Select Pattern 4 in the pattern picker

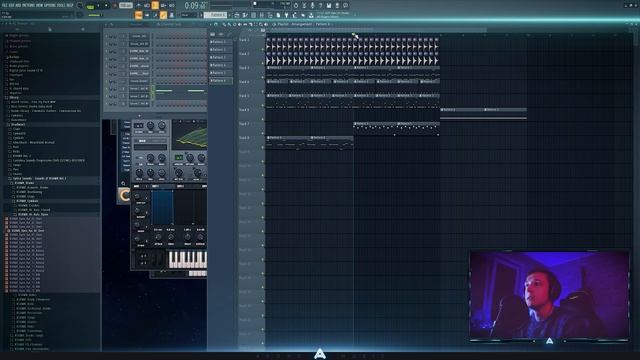[220, 65]
